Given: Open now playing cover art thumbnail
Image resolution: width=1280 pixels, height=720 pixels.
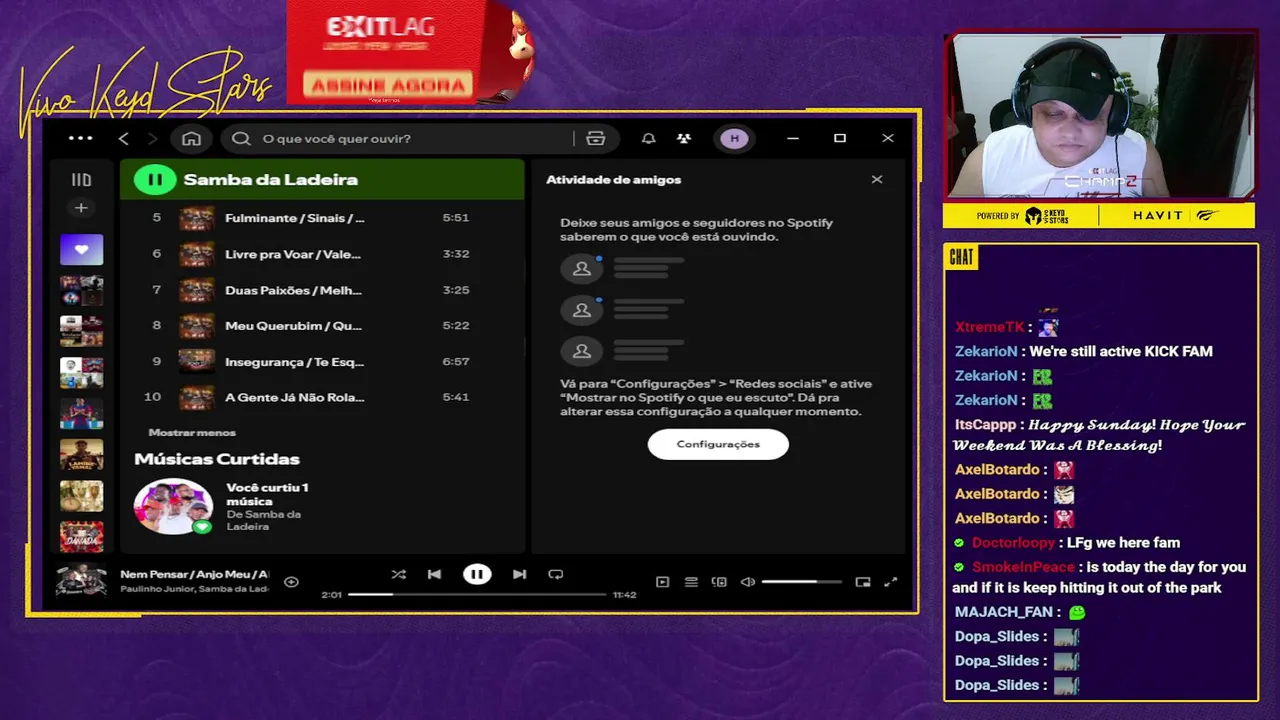Looking at the screenshot, I should click(x=81, y=581).
